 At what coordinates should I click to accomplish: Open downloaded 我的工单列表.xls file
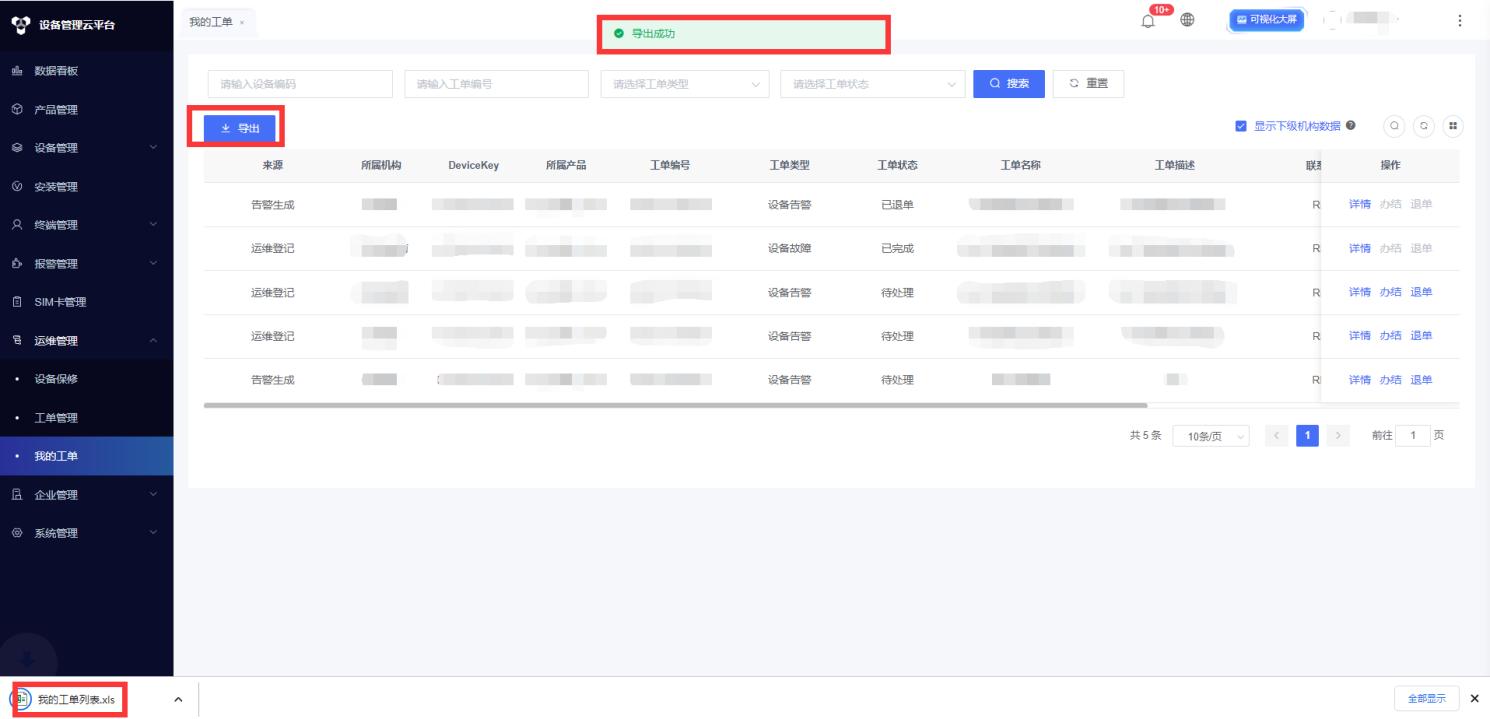(x=76, y=699)
